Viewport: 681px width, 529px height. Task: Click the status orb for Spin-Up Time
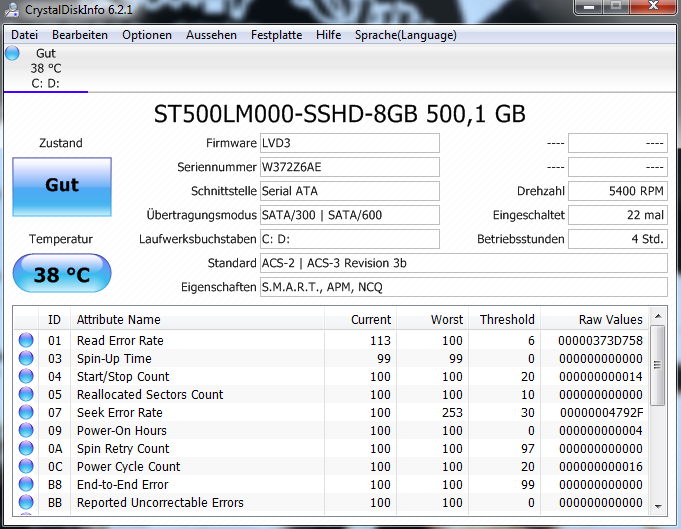point(26,358)
